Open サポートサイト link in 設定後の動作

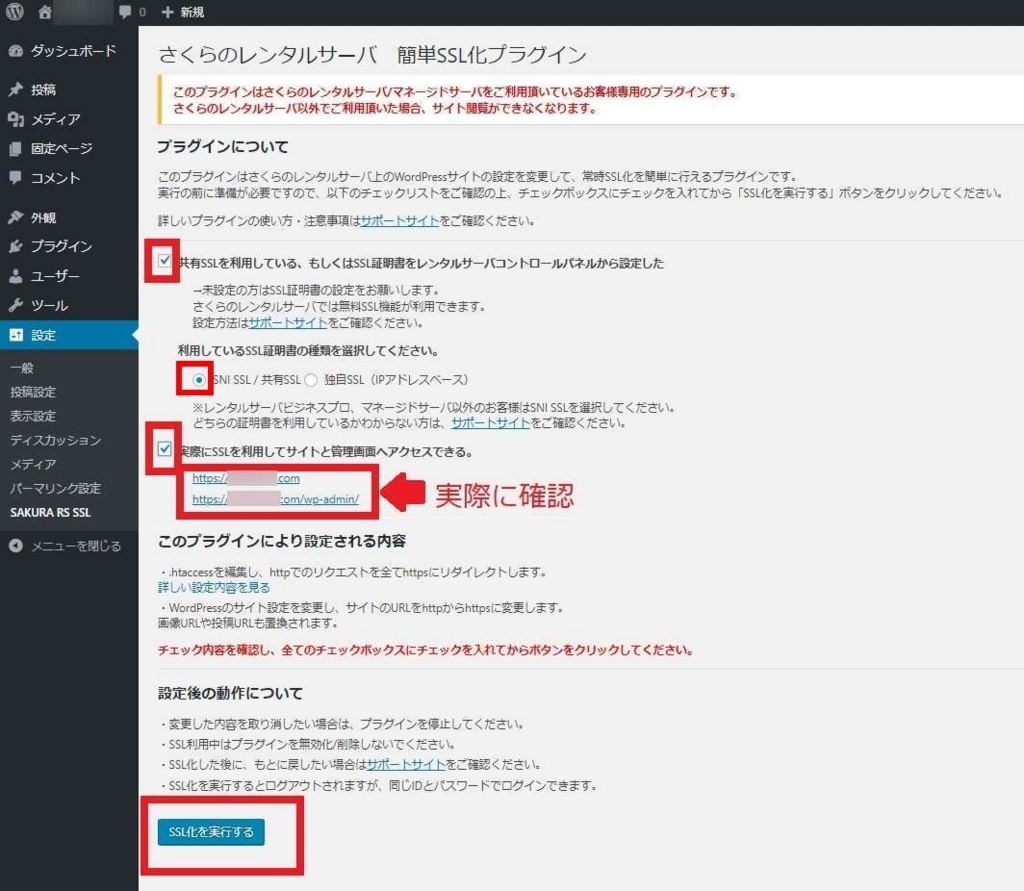coord(406,764)
